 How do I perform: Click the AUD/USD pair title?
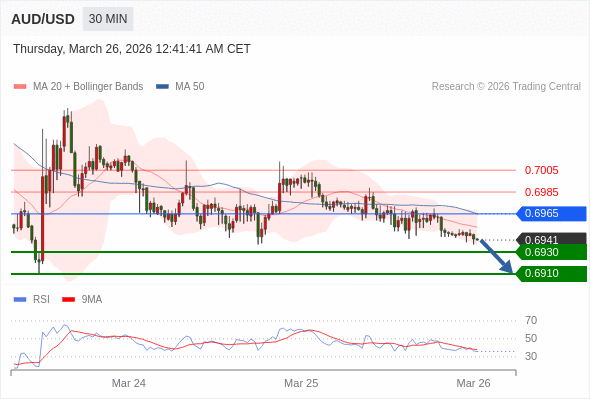43,19
